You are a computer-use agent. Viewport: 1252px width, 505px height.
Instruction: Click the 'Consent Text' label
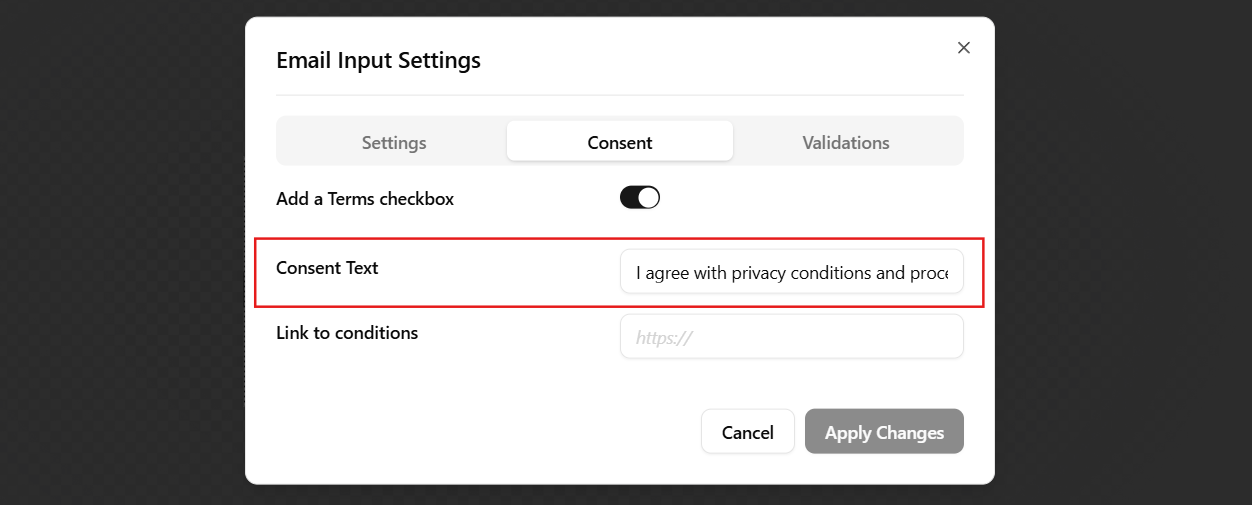click(327, 268)
